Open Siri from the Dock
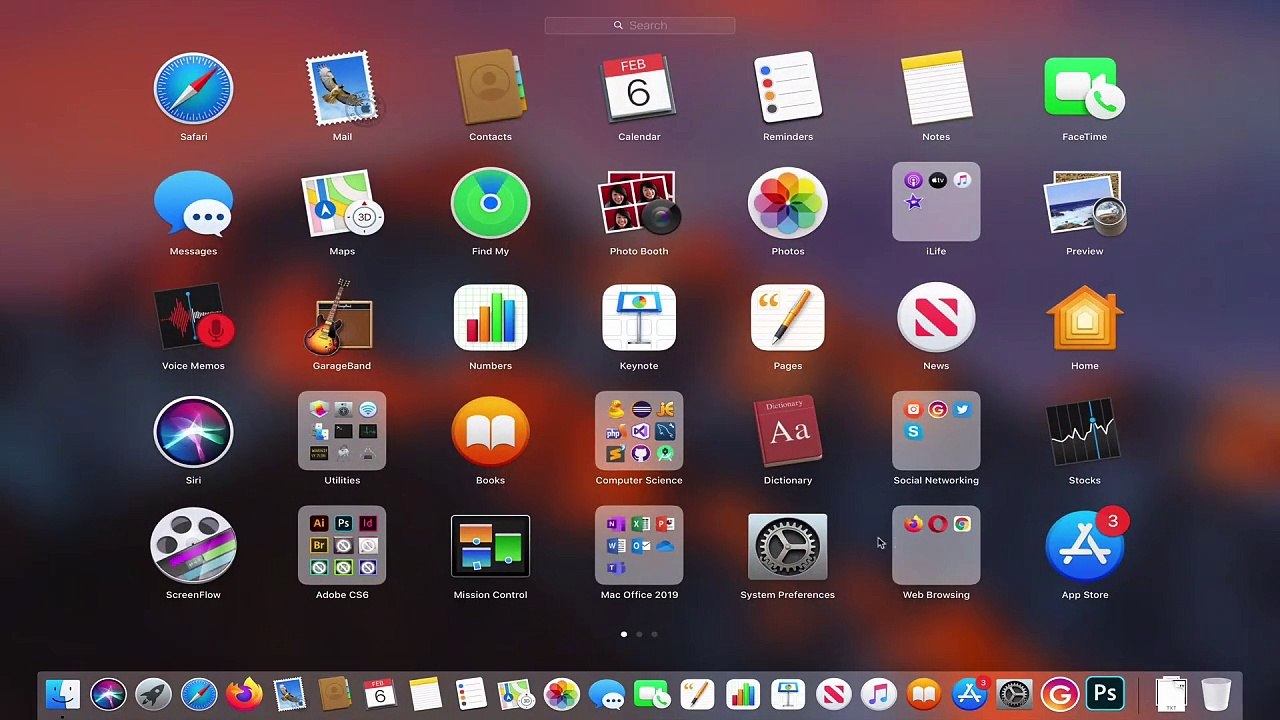The image size is (1280, 720). 108,694
